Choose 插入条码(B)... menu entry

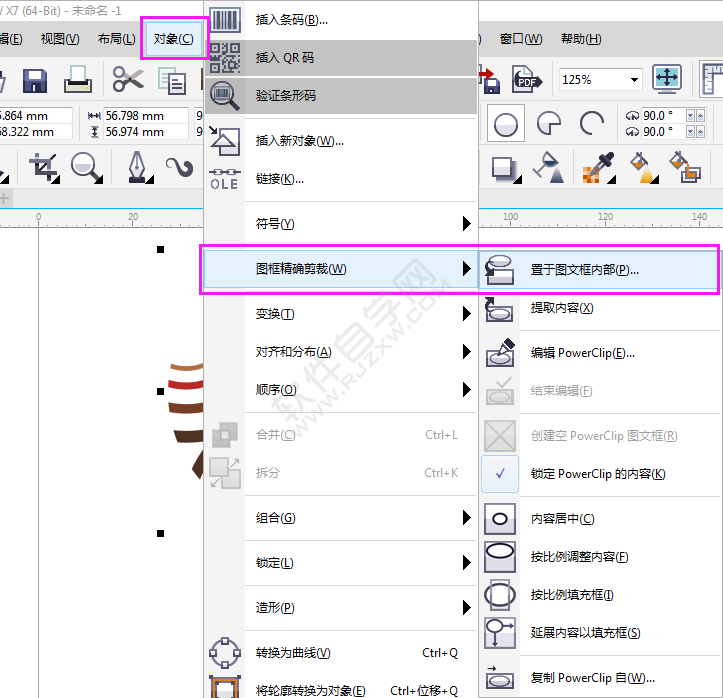tap(340, 20)
